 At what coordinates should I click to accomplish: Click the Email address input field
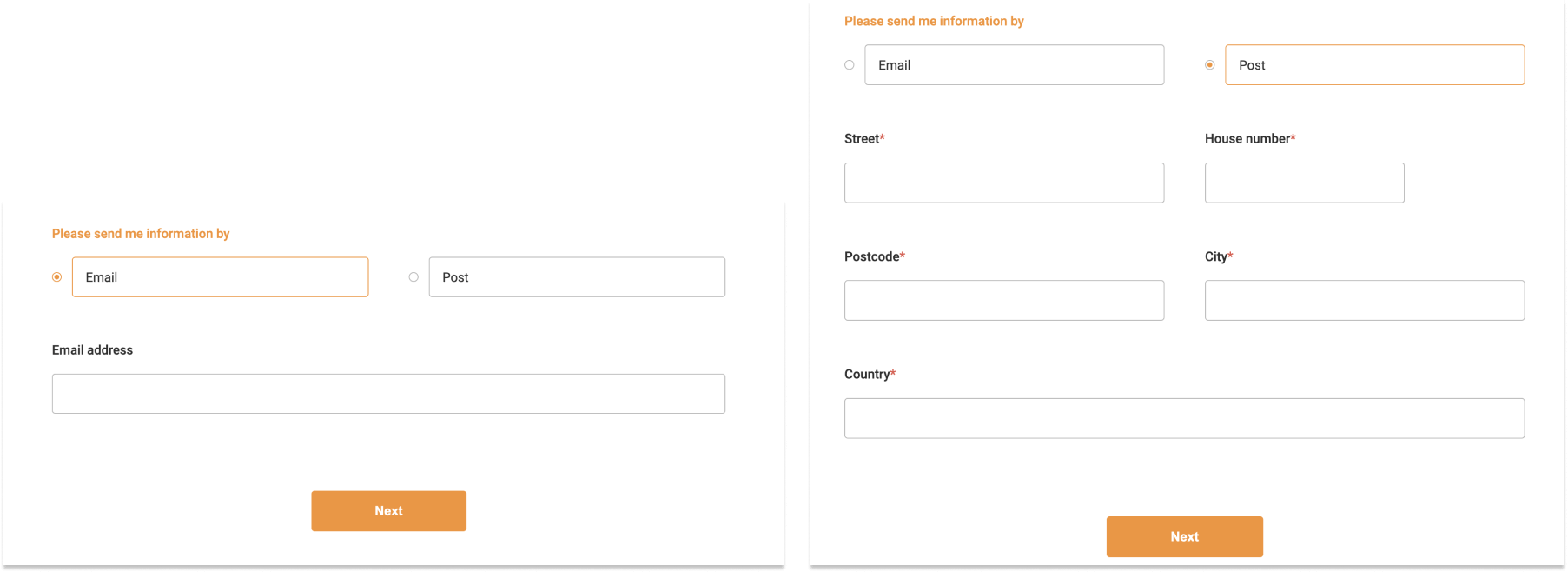[x=388, y=393]
